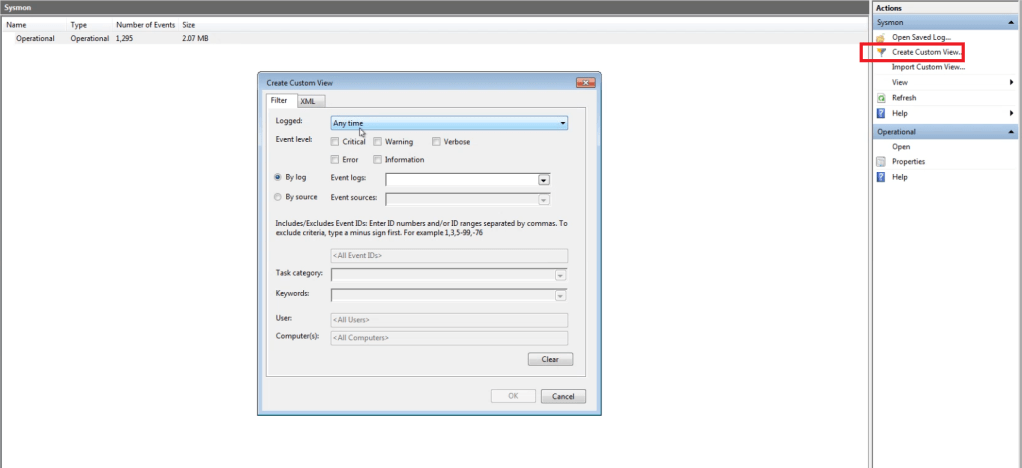Click the Open Saved Log folder icon
Screen dimensions: 1022x468
[881, 37]
